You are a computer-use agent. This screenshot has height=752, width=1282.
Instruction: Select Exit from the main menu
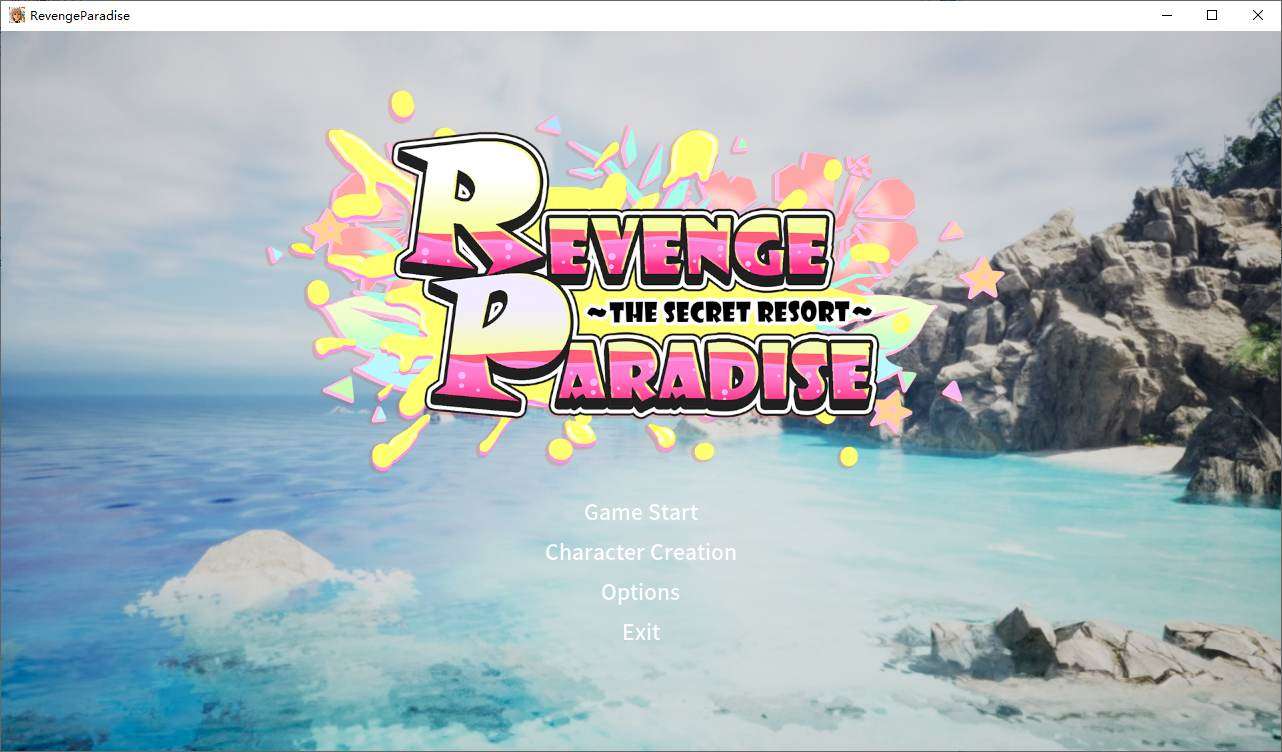coord(640,632)
